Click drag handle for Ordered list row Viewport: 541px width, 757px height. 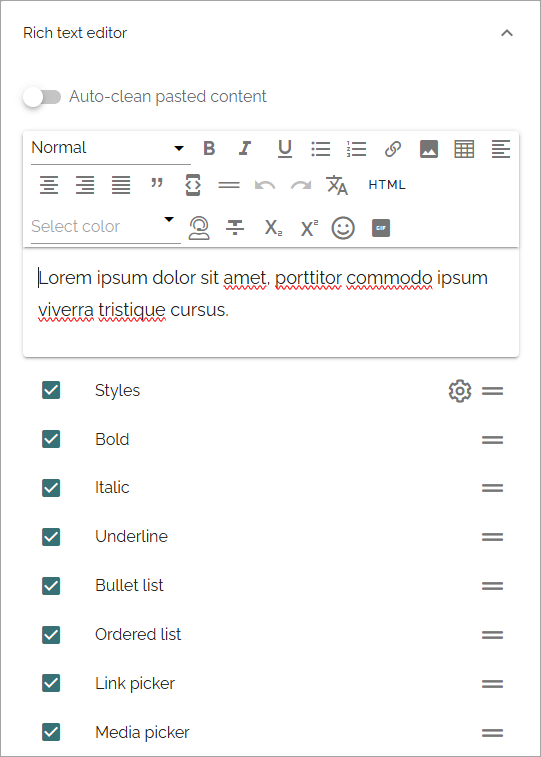pyautogui.click(x=492, y=635)
